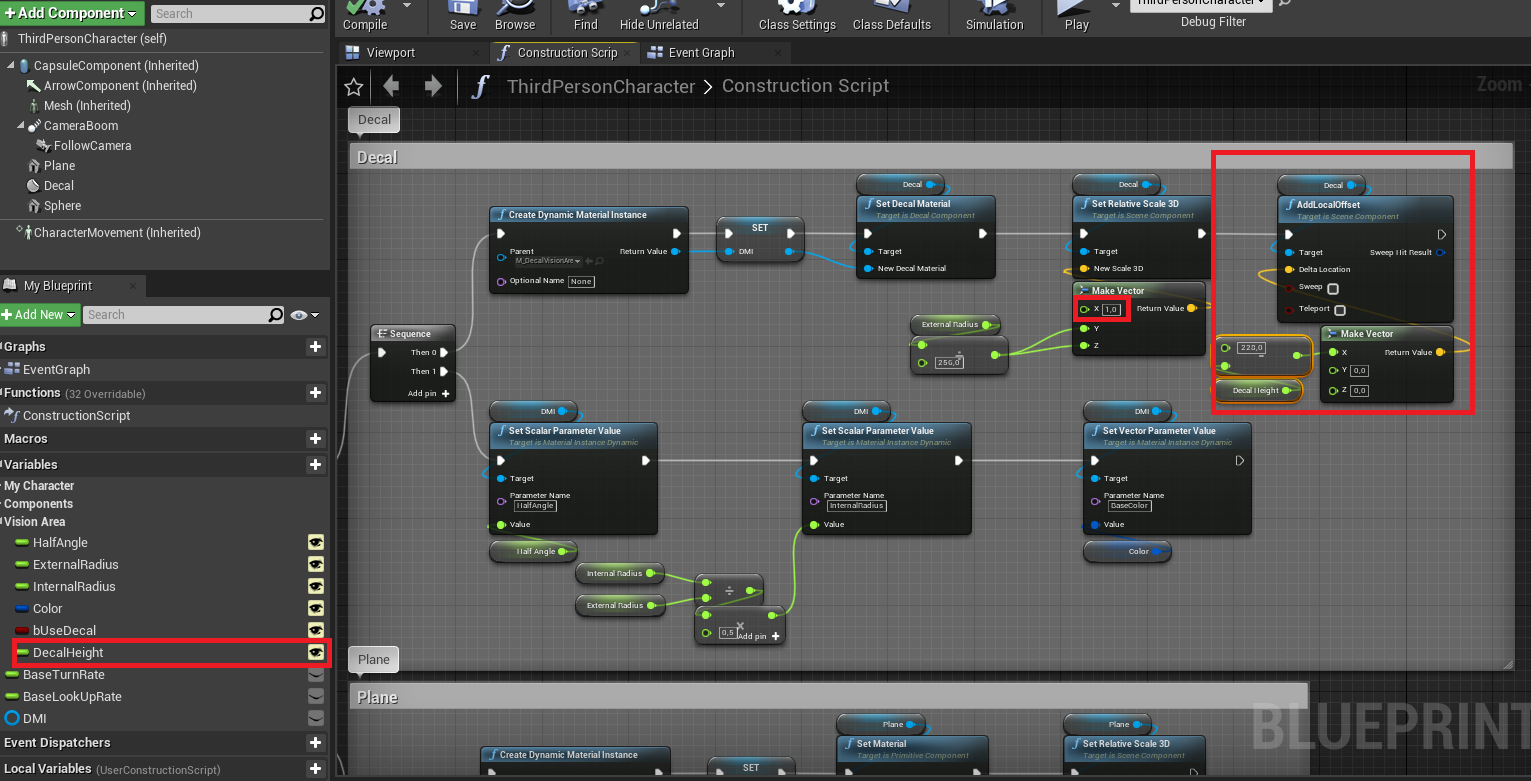Expand the Add New dropdown in My Blueprint
Viewport: 1531px width, 781px height.
40,315
